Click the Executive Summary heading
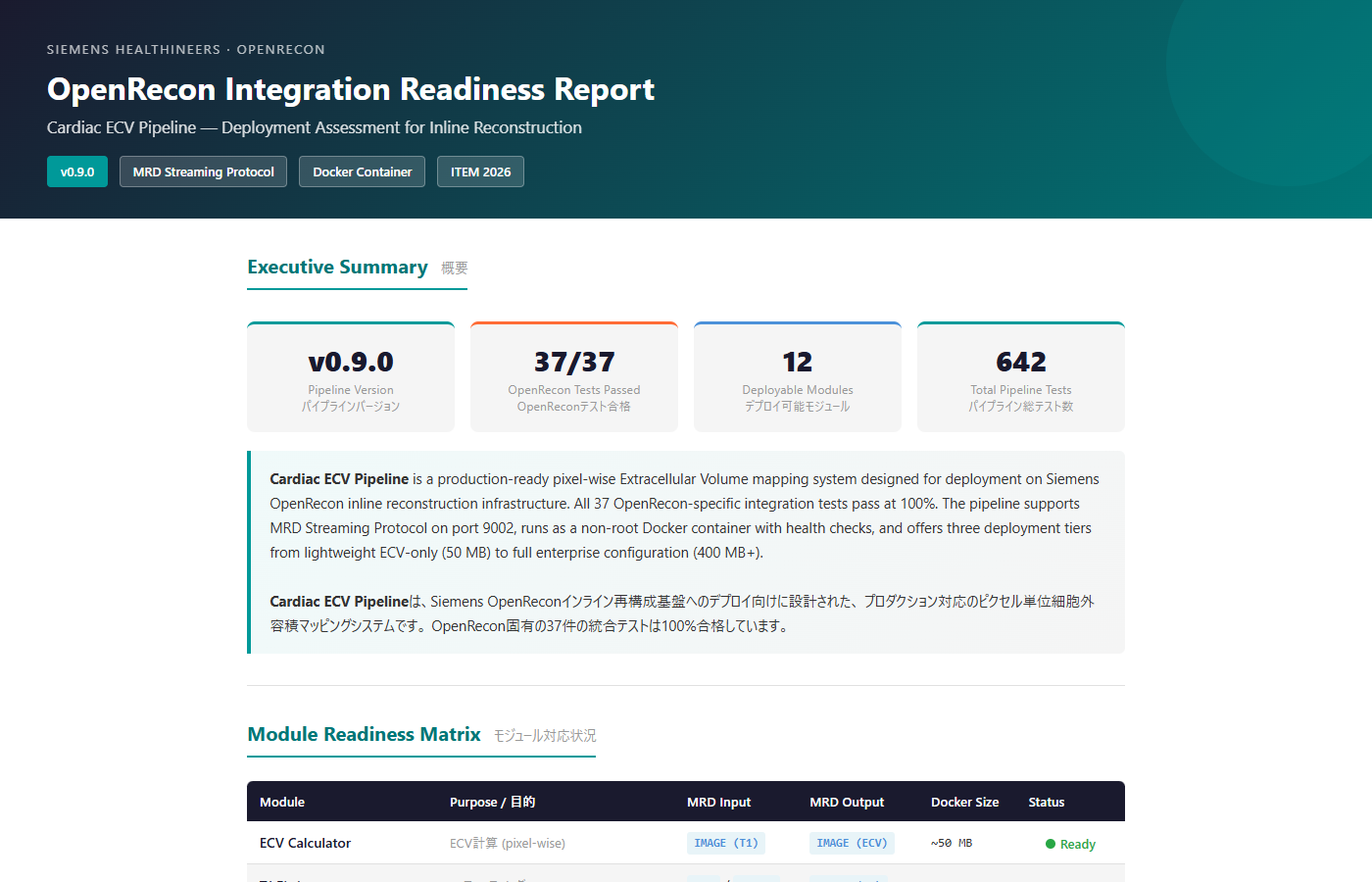This screenshot has width=1372, height=882. coord(337,268)
